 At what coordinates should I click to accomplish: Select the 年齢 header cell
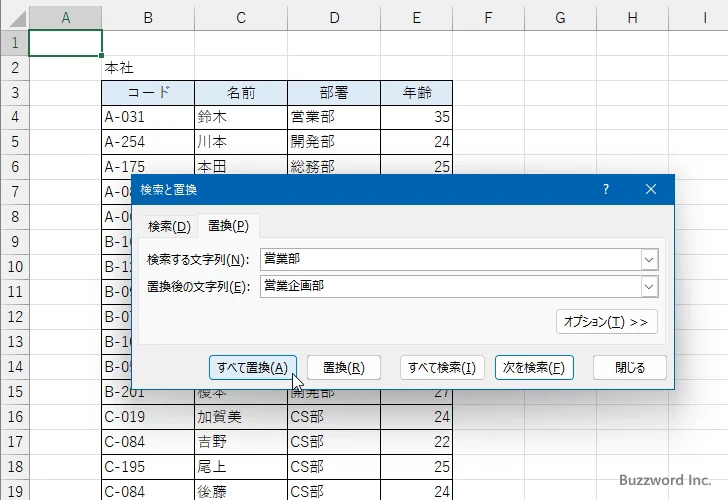[416, 93]
